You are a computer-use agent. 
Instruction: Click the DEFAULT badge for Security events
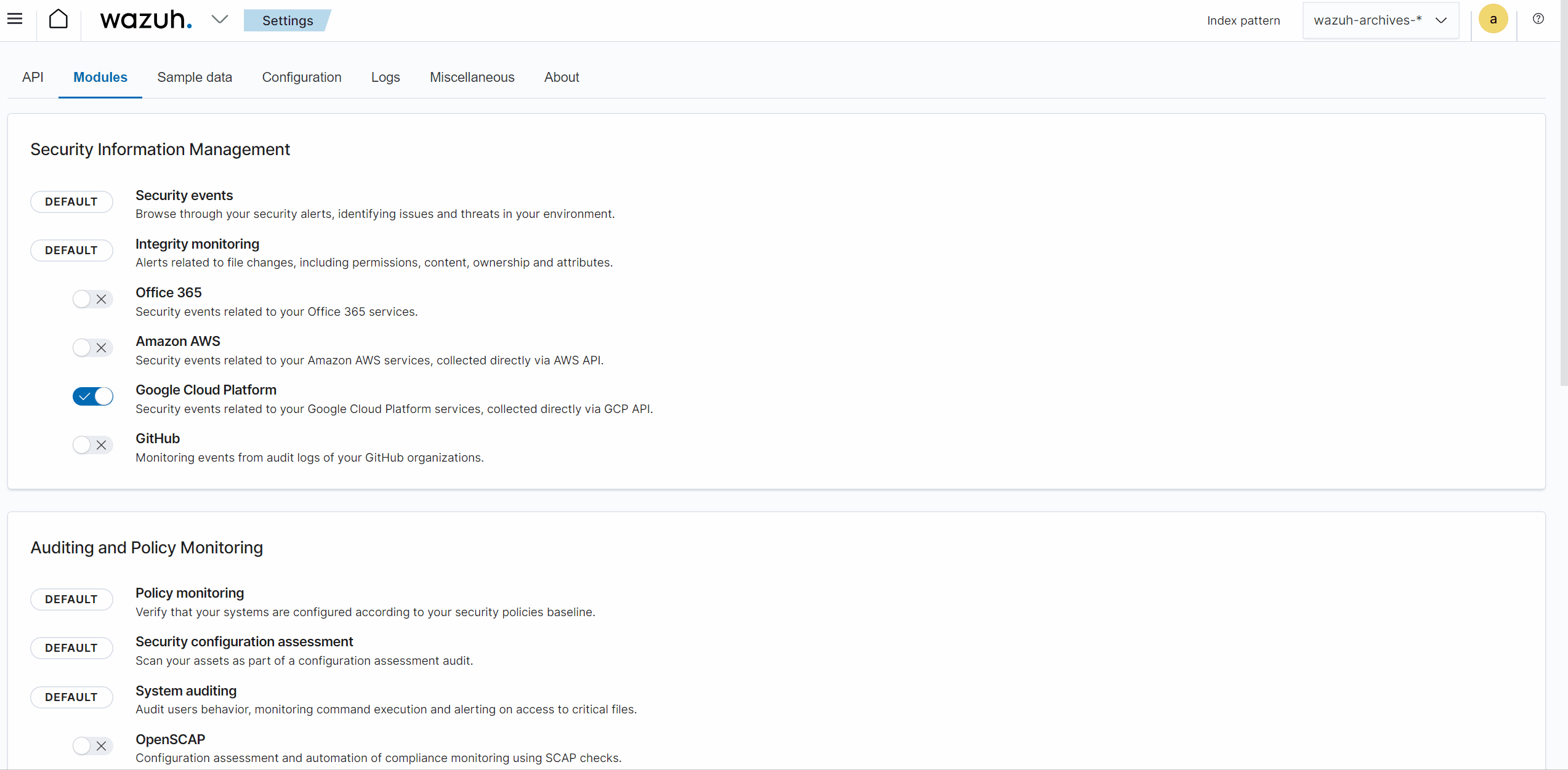tap(71, 202)
